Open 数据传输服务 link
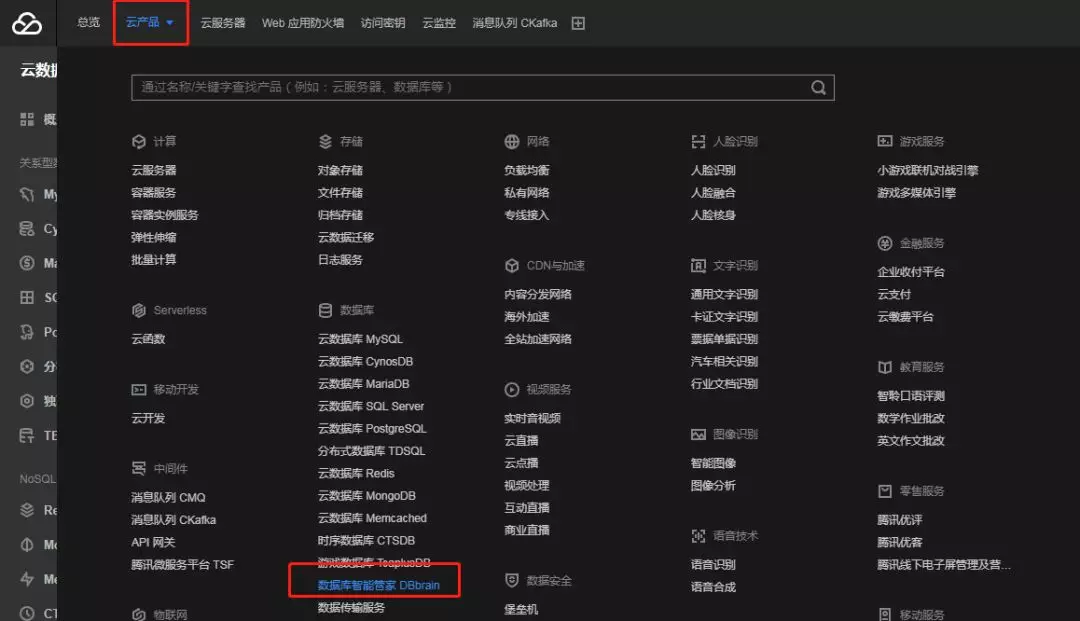 coord(351,607)
